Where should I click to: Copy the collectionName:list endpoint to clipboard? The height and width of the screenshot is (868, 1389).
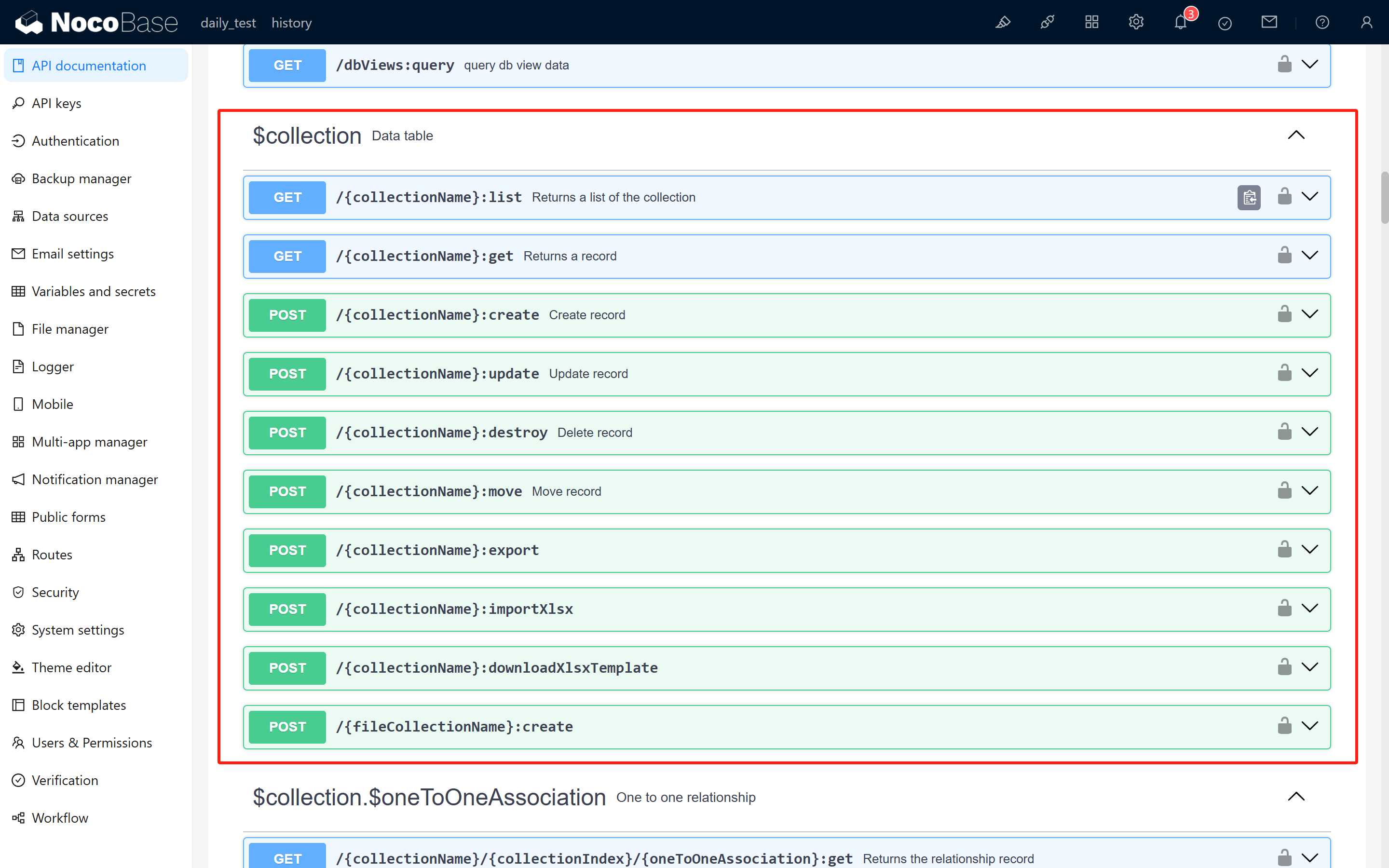coord(1249,198)
